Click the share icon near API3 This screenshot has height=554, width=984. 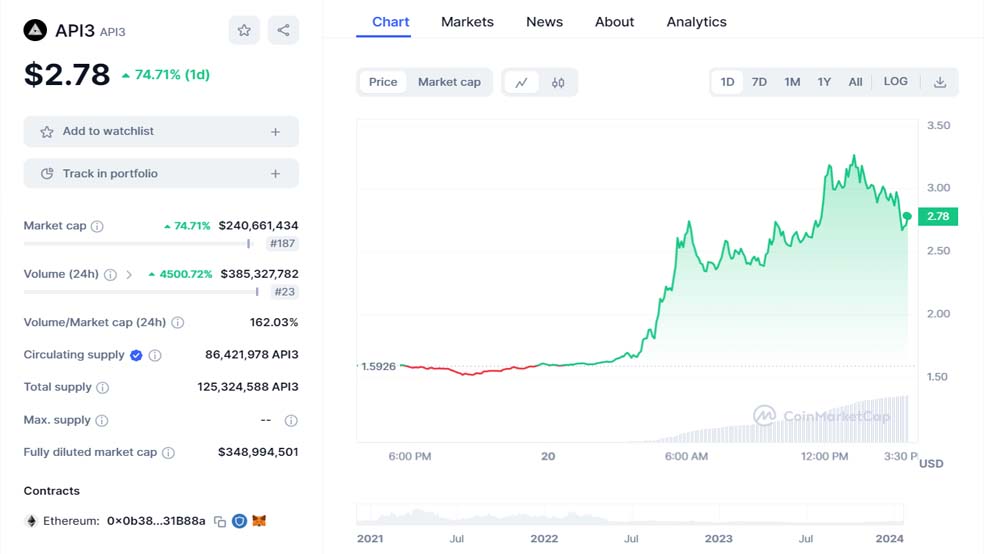tap(284, 30)
